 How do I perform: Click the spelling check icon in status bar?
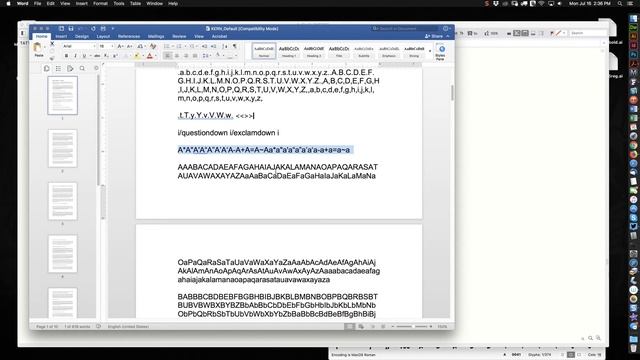pos(98,327)
